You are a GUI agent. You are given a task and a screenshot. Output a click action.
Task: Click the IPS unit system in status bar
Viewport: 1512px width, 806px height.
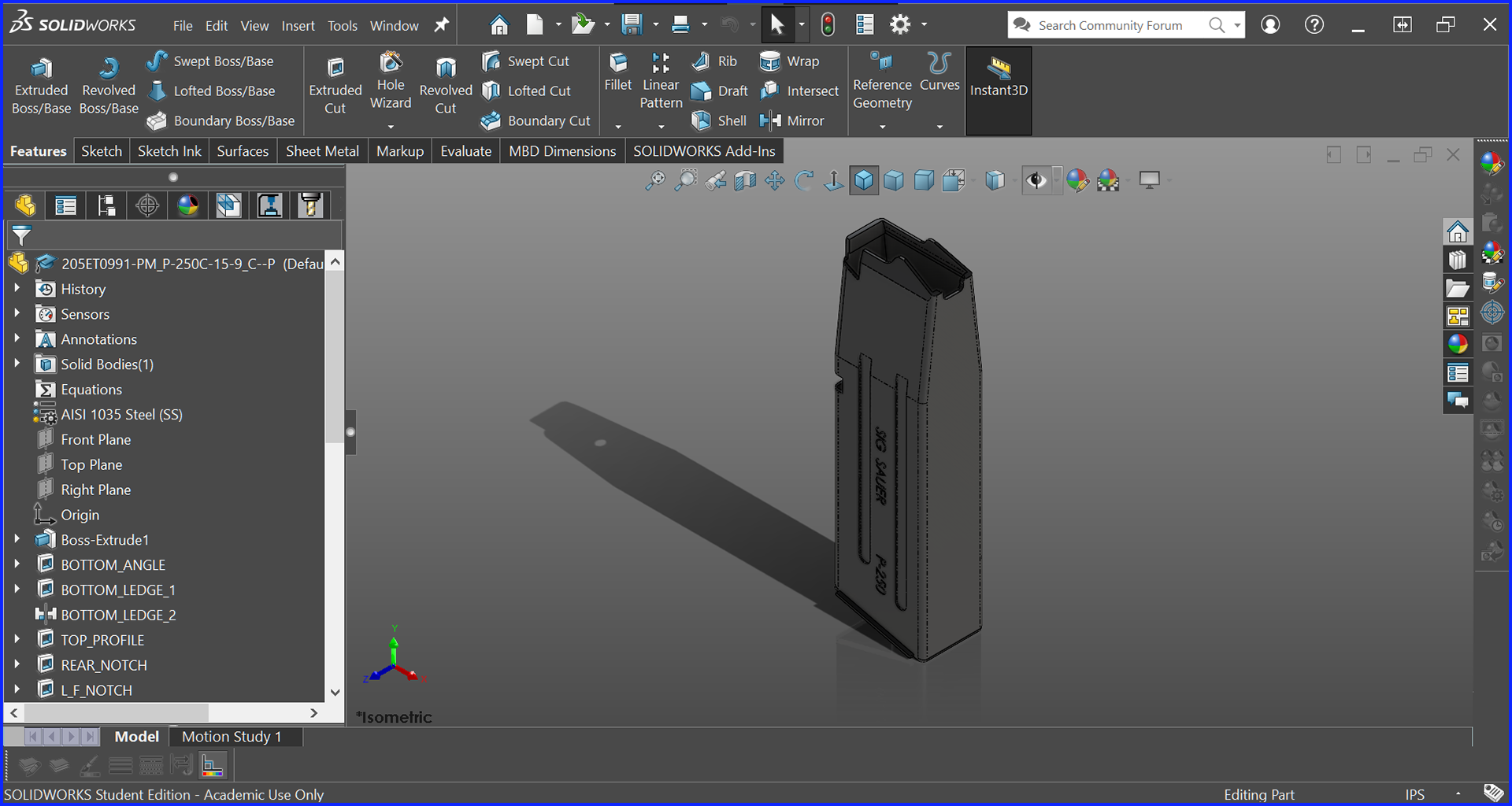pyautogui.click(x=1415, y=794)
